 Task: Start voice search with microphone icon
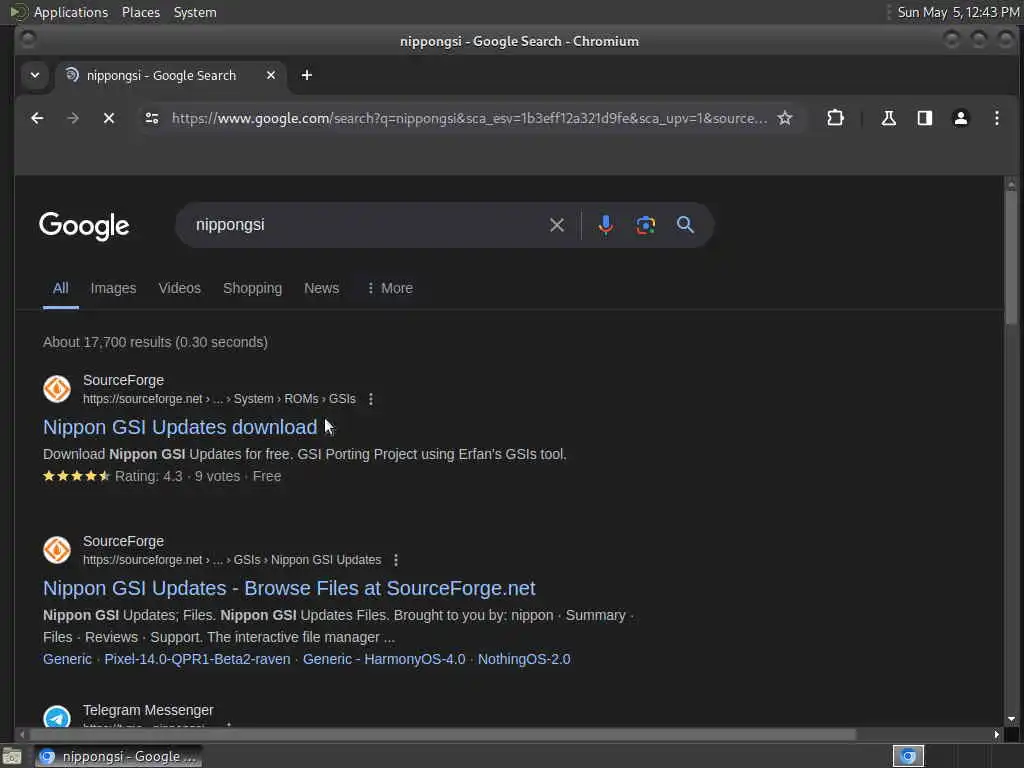pyautogui.click(x=605, y=225)
